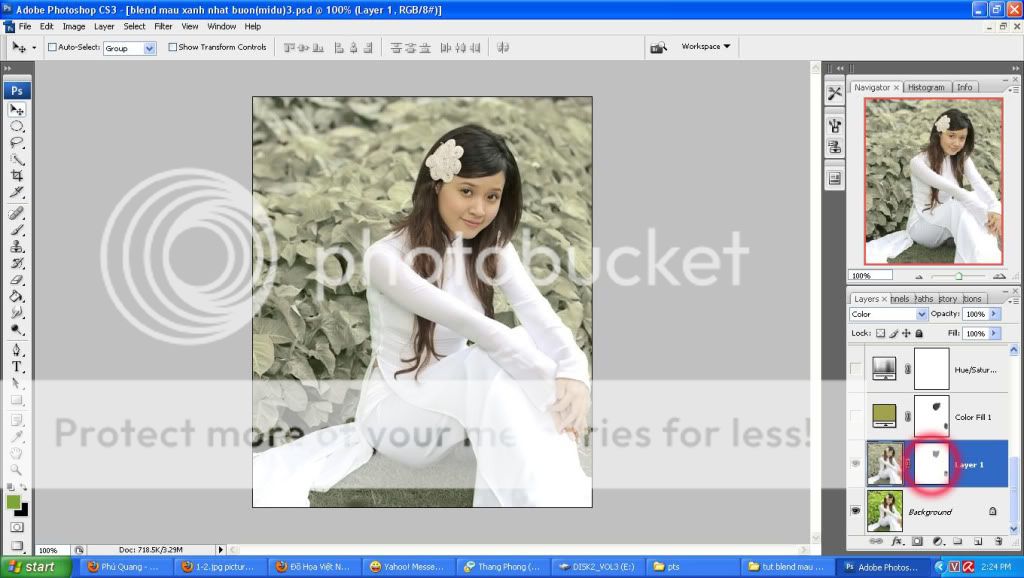The image size is (1024, 578).
Task: Click the green foreground color swatch
Action: (x=13, y=502)
